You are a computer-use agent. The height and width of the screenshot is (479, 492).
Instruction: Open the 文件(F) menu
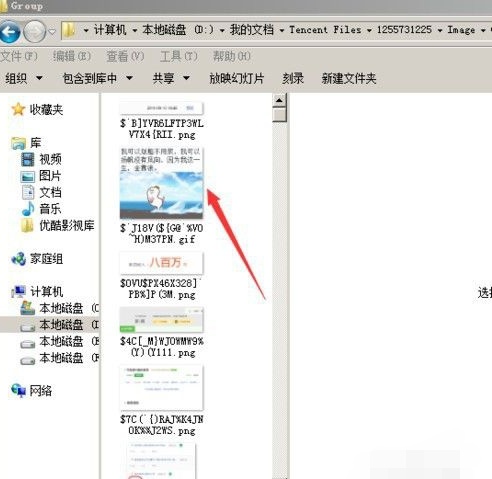19,56
